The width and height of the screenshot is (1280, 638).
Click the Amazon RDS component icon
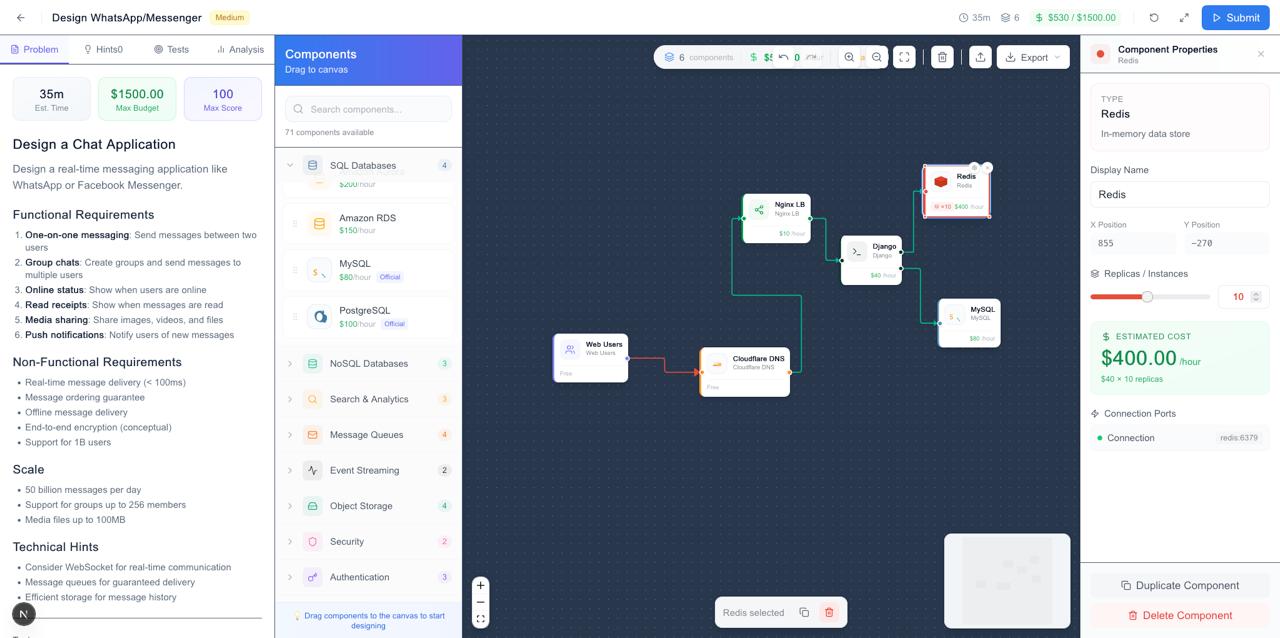[x=319, y=223]
